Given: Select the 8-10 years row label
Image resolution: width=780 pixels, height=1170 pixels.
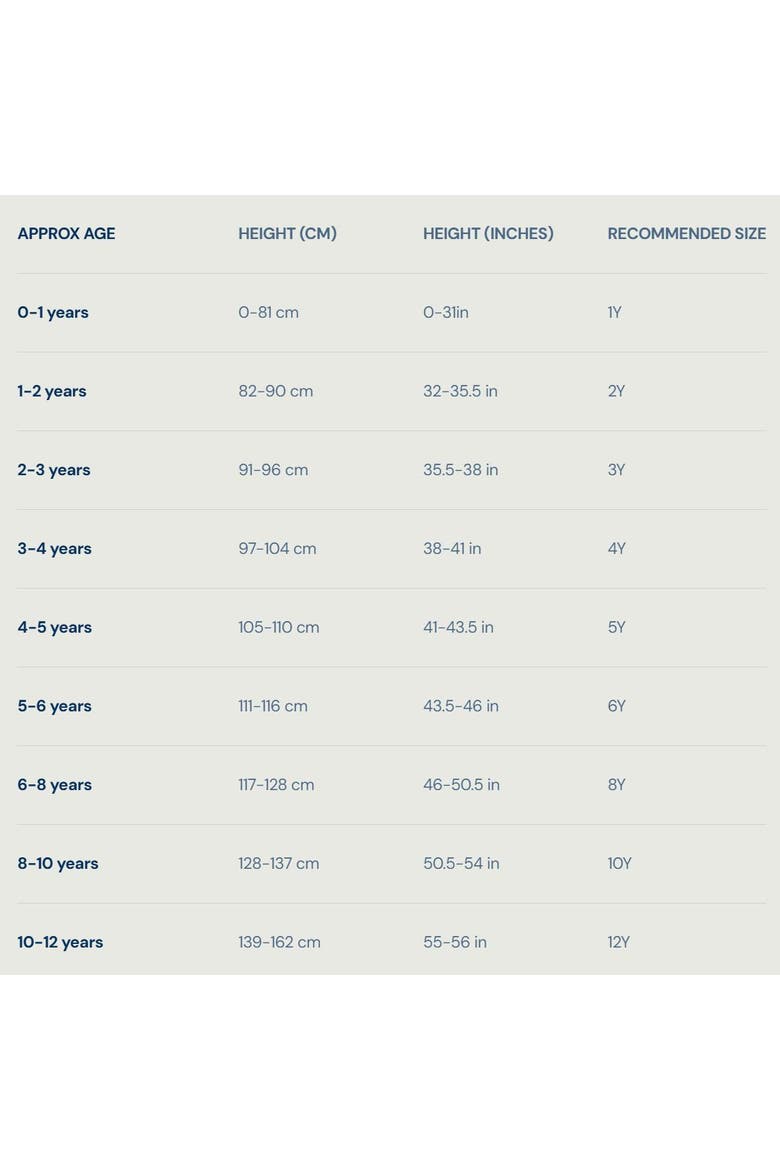Looking at the screenshot, I should click(58, 863).
